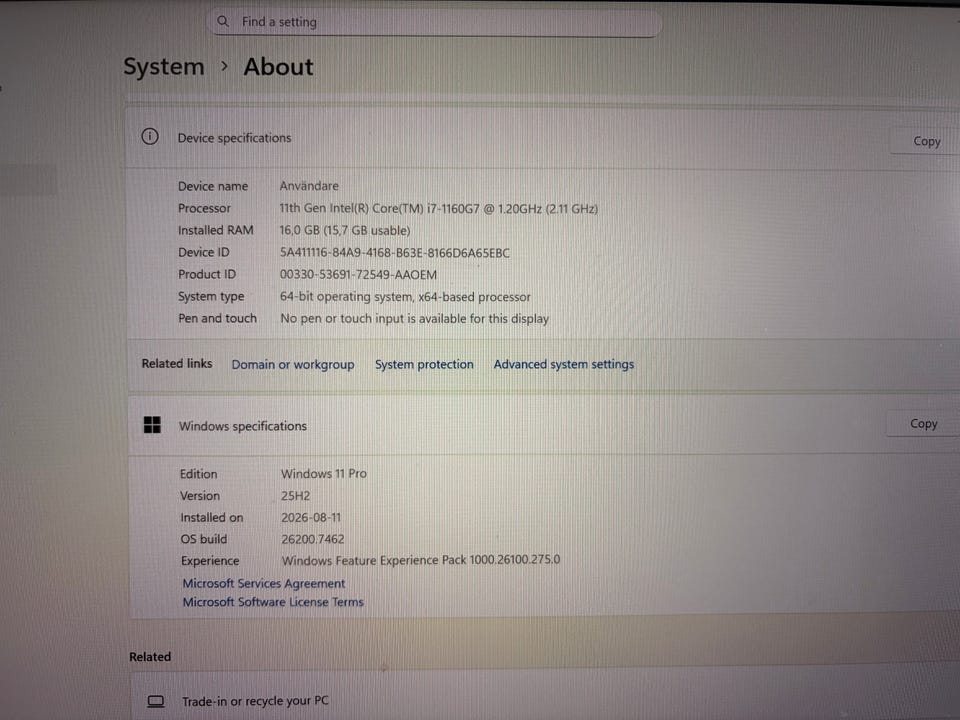Select Product ID value 00330-53691-72549-AAOEM

click(358, 275)
